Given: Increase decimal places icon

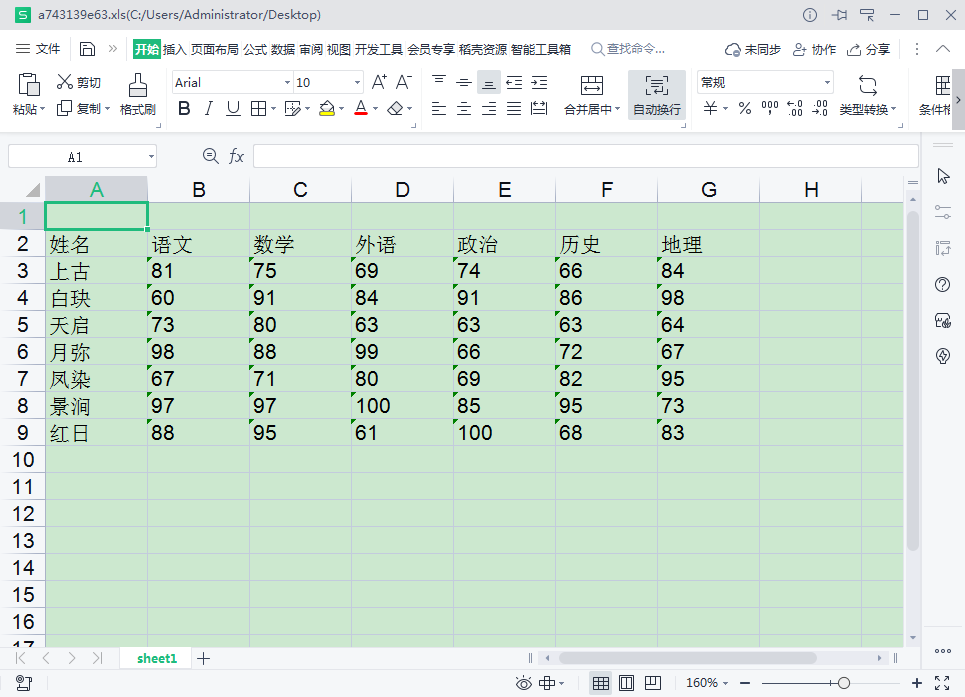Looking at the screenshot, I should [795, 109].
